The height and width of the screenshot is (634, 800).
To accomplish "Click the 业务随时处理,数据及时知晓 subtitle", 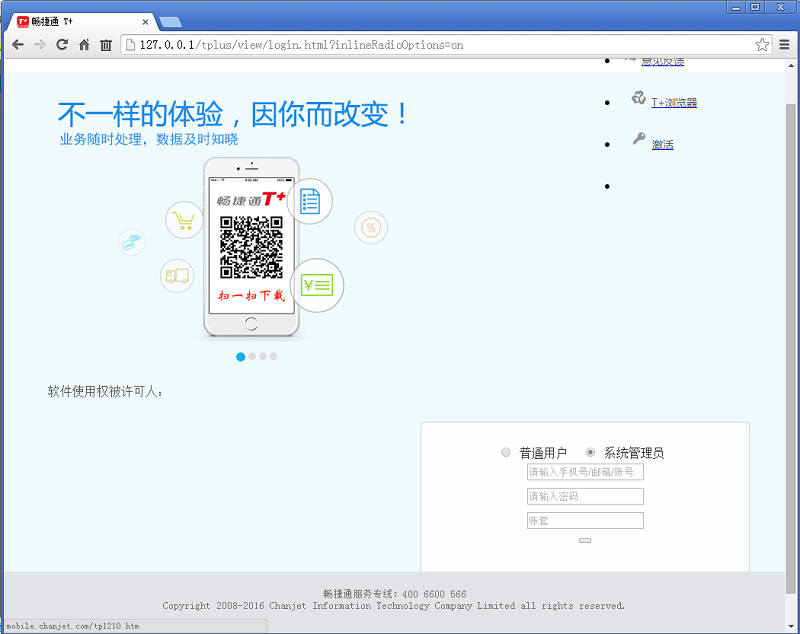I will (x=148, y=139).
